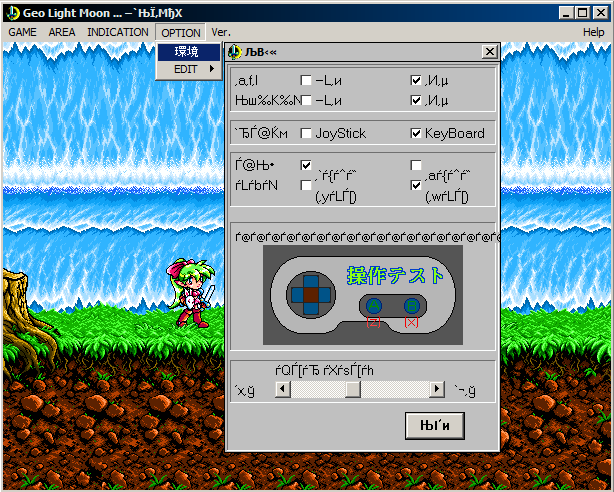Click the red [X] key label
The image size is (614, 492).
(x=411, y=322)
